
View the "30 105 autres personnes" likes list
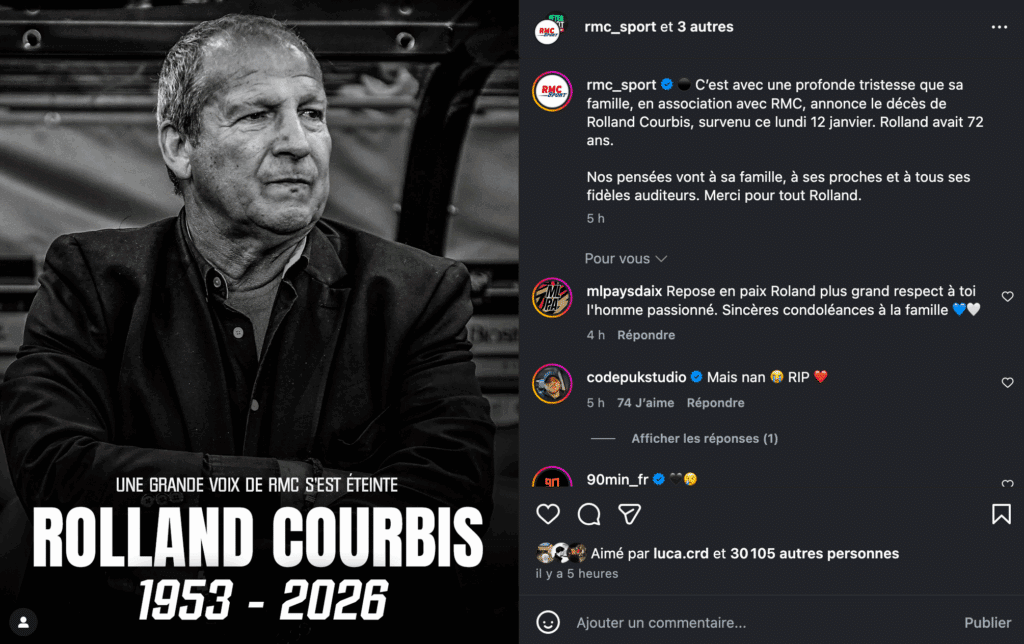tap(814, 553)
